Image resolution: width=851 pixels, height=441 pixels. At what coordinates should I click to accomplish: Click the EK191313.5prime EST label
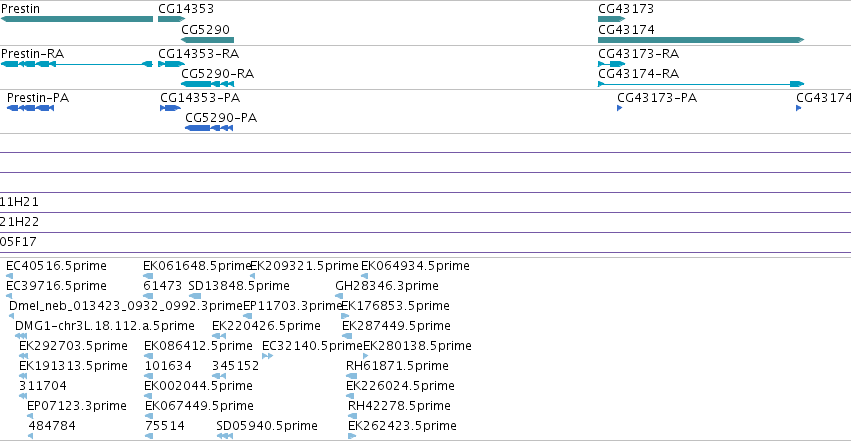(73, 366)
